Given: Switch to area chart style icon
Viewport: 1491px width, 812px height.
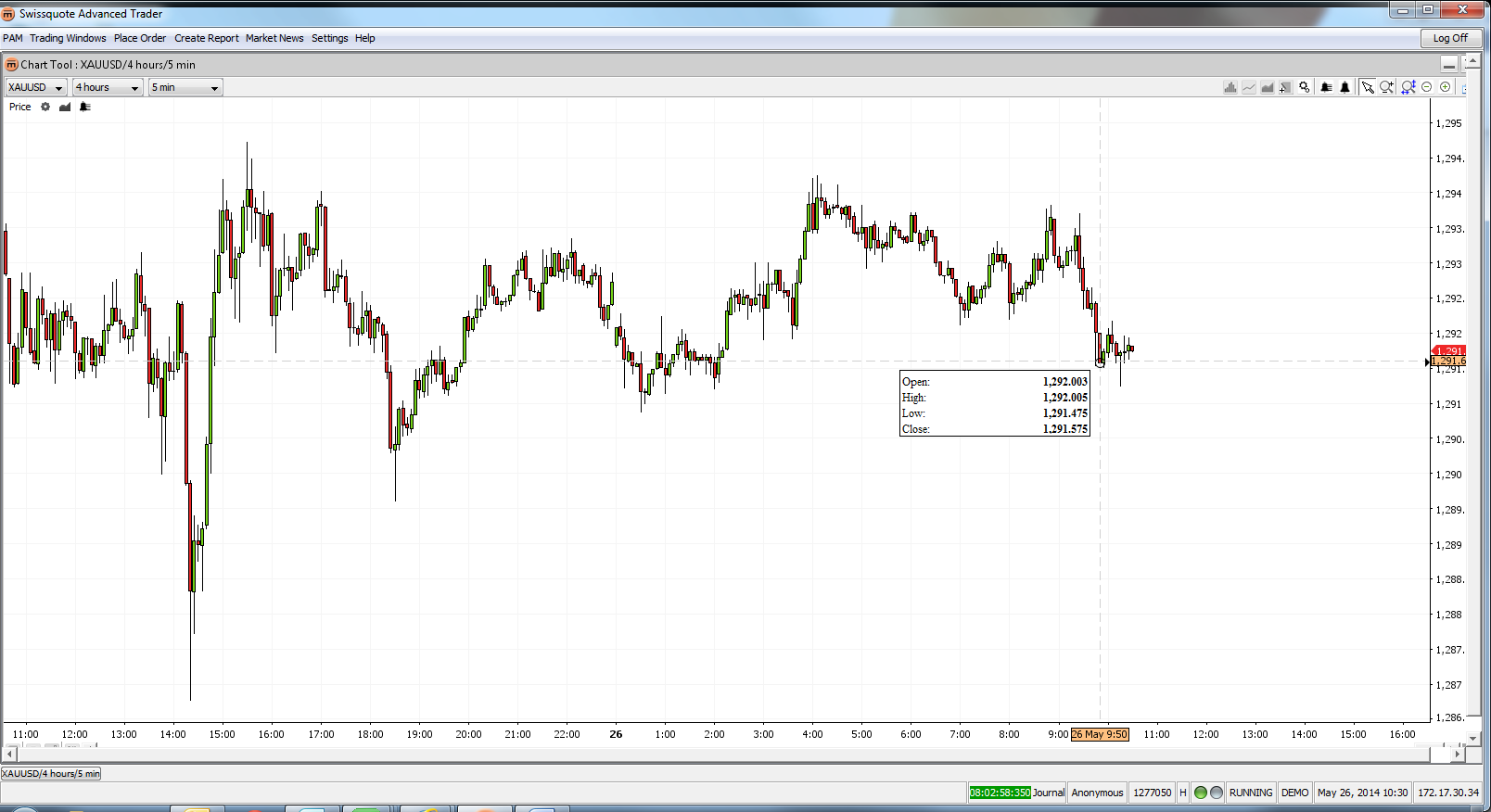Looking at the screenshot, I should [1268, 87].
